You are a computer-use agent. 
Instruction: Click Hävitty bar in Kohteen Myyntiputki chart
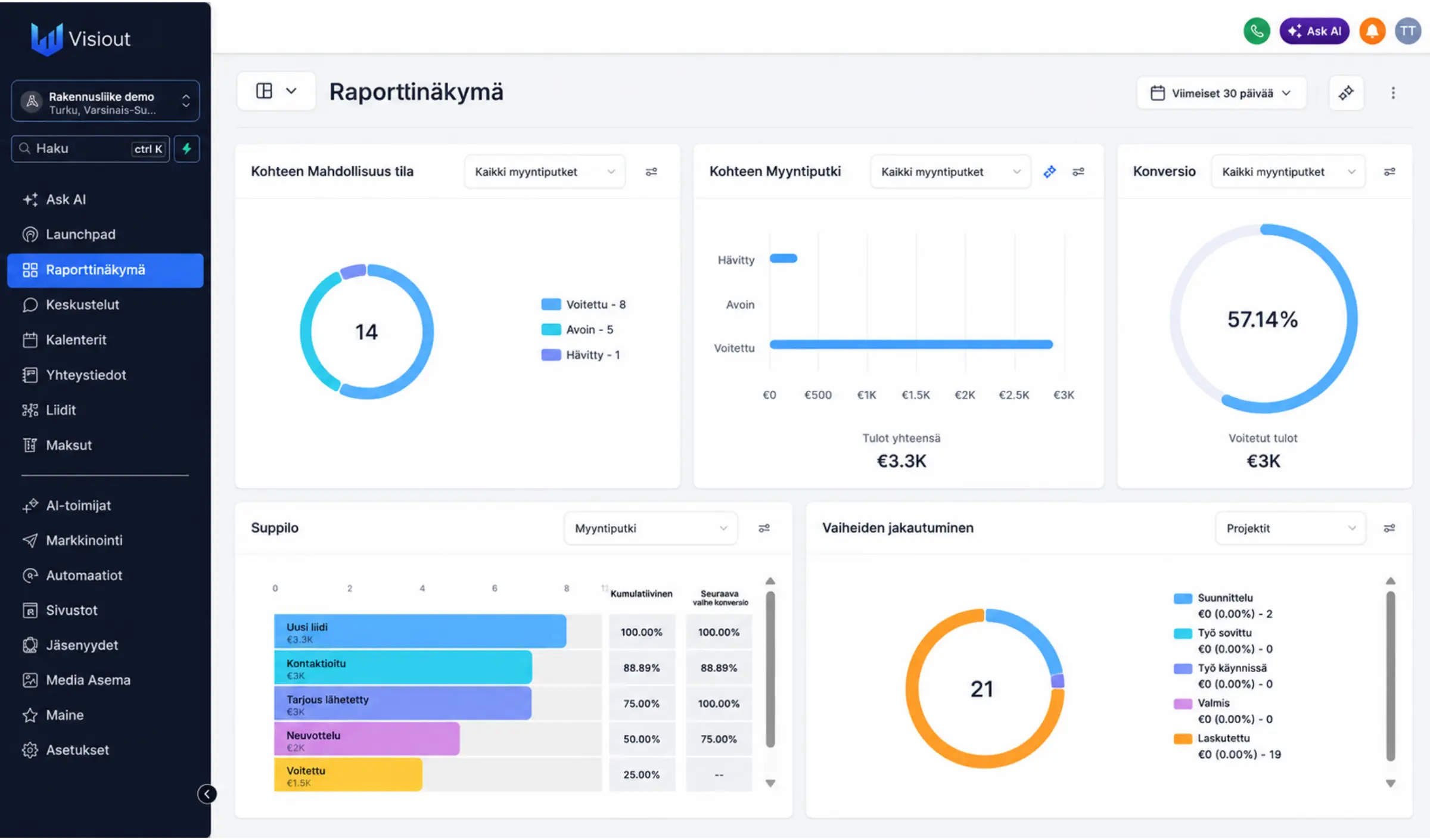coord(784,259)
